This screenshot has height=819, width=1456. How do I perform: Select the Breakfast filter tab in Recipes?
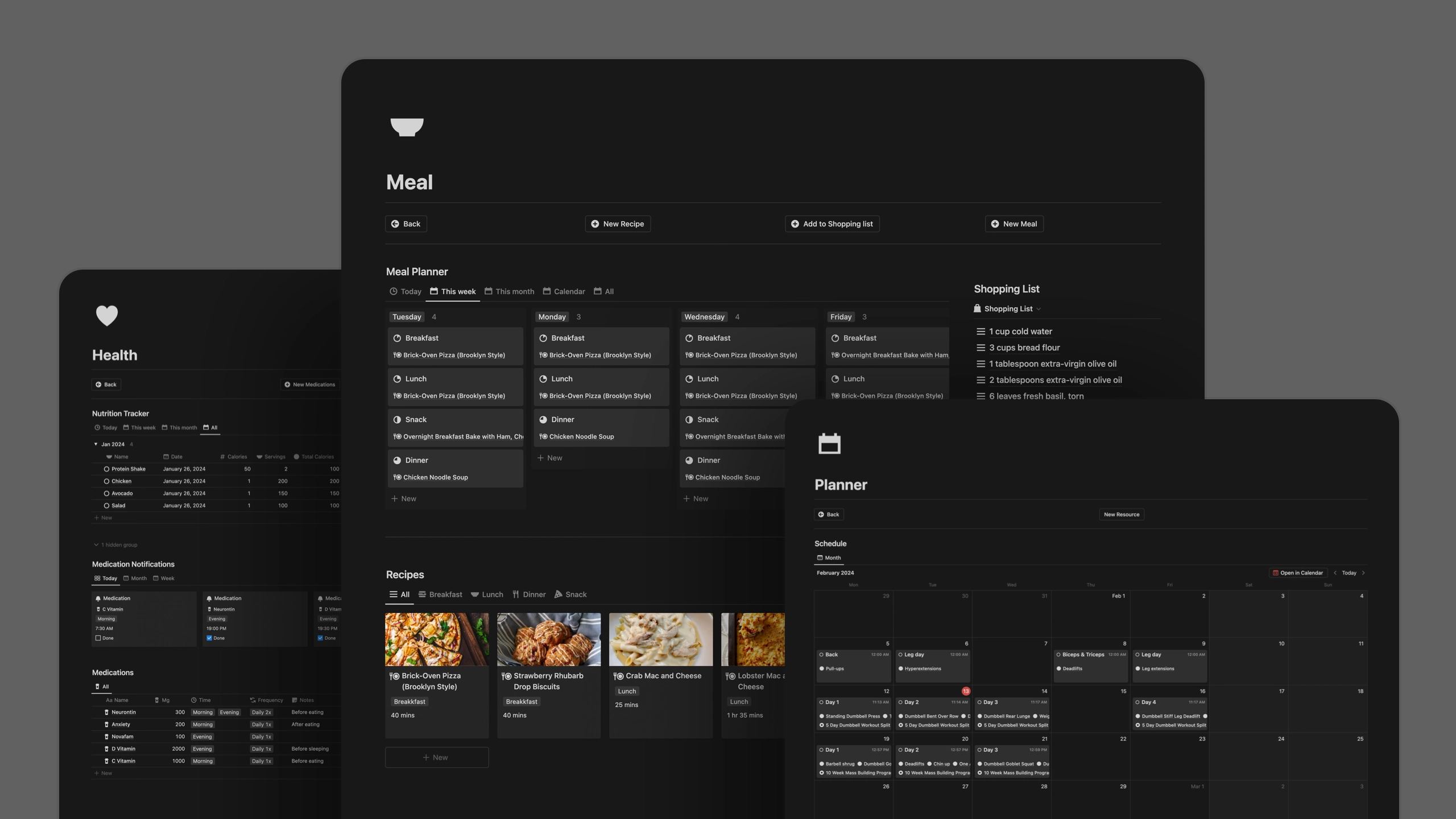pos(445,594)
